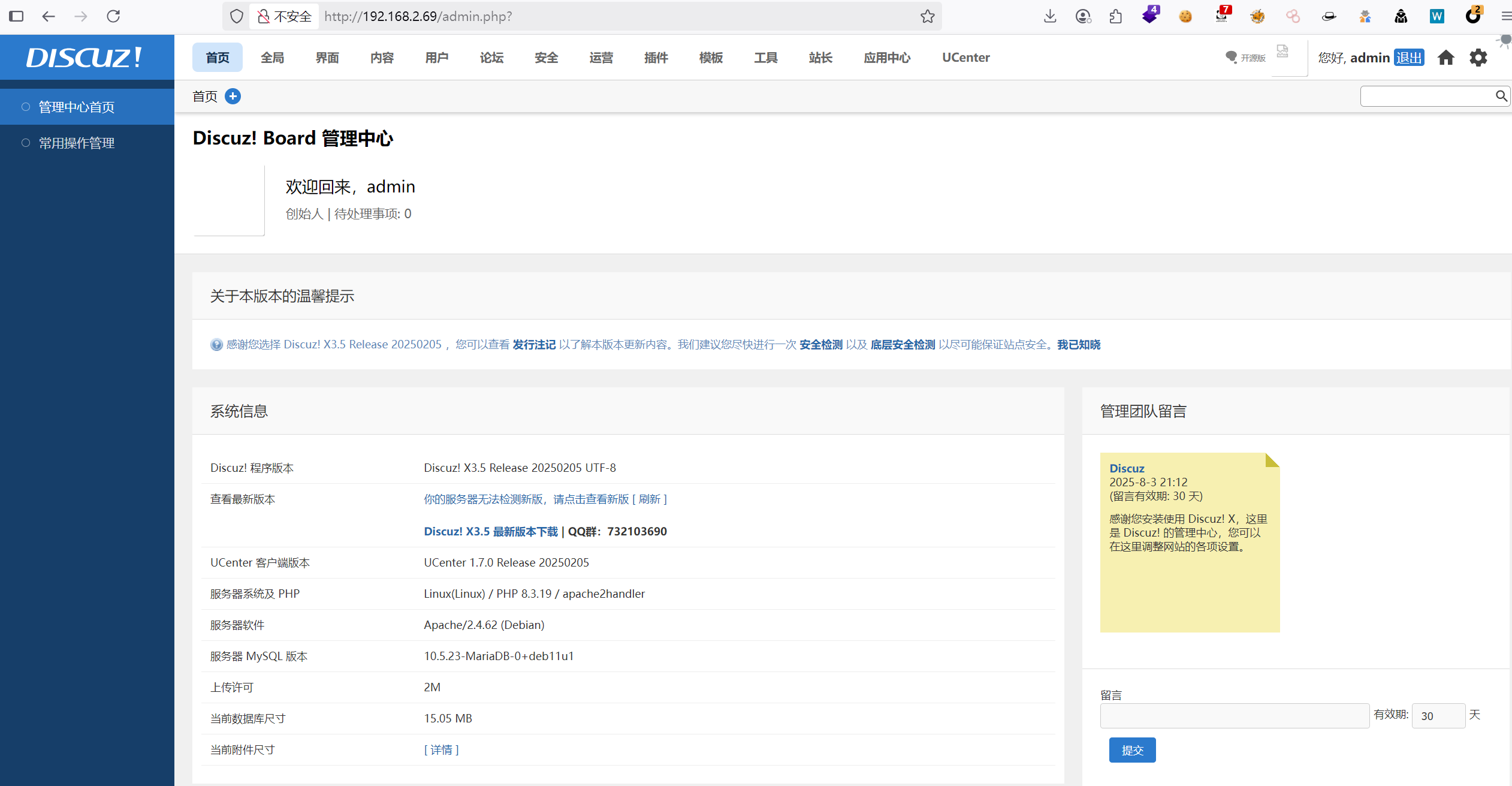Viewport: 1512px width, 786px height.
Task: Open the 全局 menu tab
Action: [x=272, y=58]
